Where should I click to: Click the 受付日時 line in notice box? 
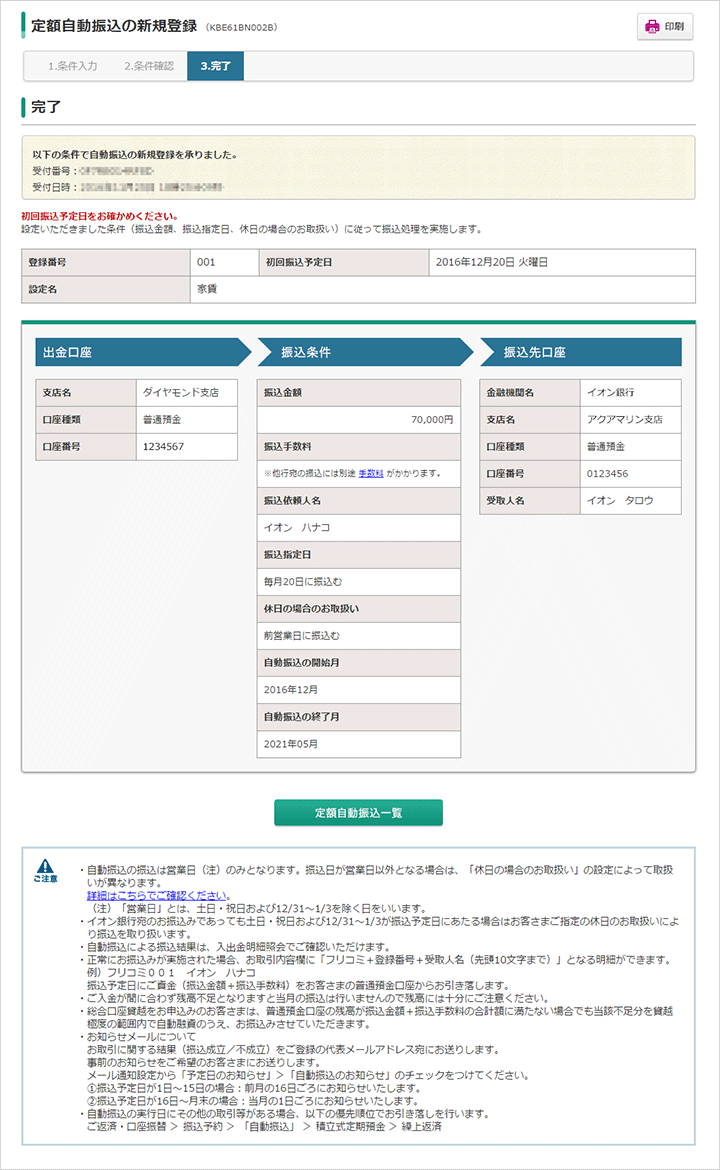coord(128,187)
